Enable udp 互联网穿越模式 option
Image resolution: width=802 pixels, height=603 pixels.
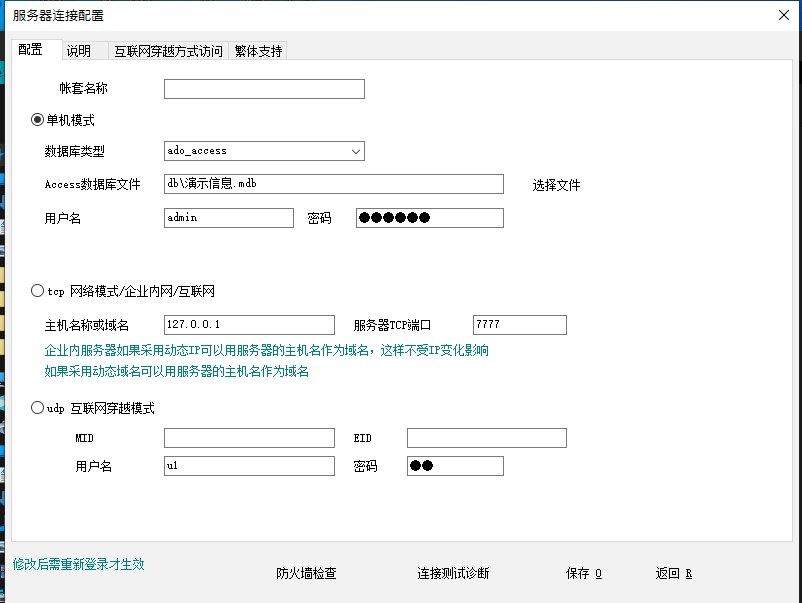click(38, 408)
